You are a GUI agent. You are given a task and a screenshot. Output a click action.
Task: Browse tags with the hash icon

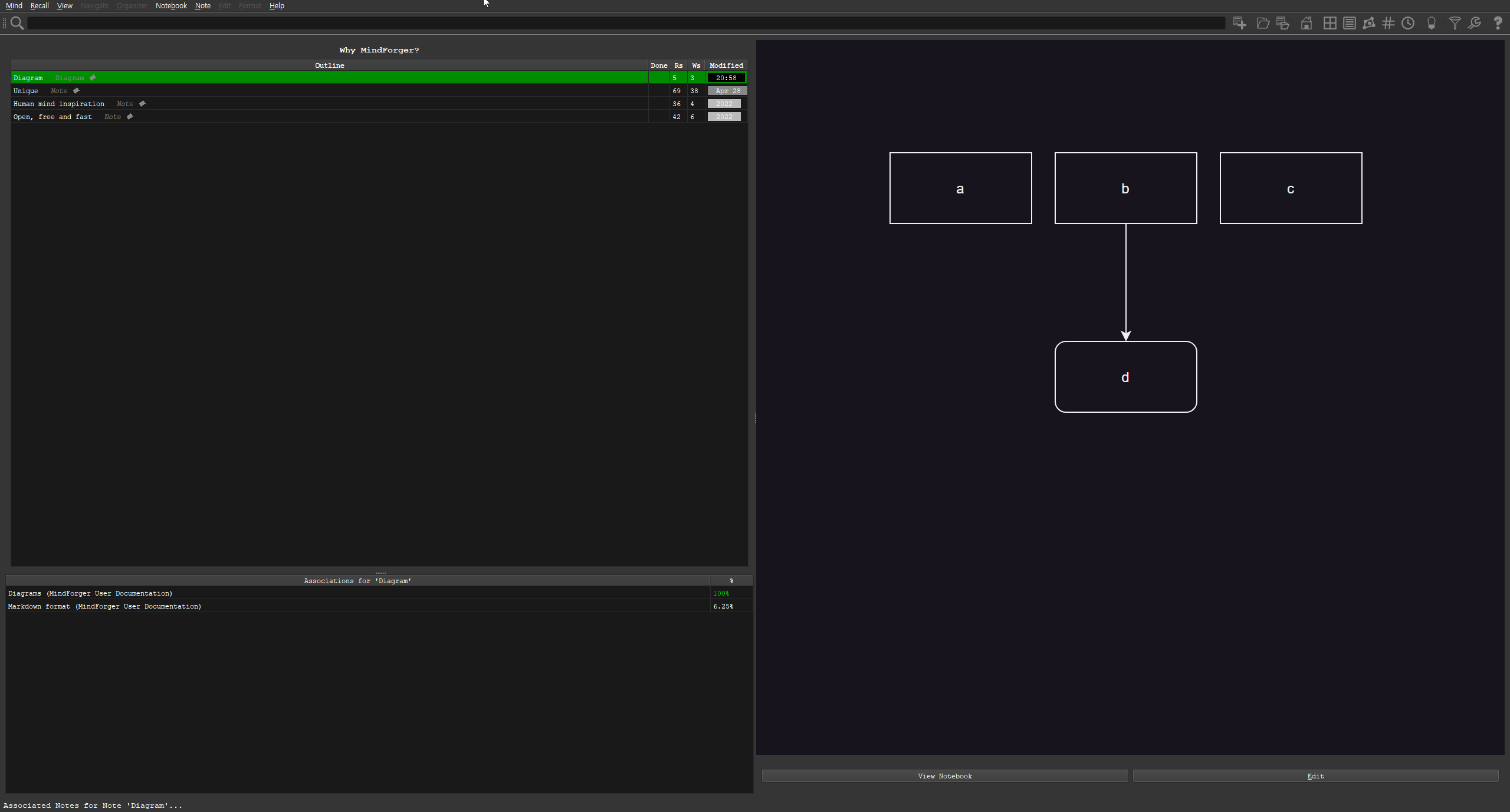[x=1388, y=24]
